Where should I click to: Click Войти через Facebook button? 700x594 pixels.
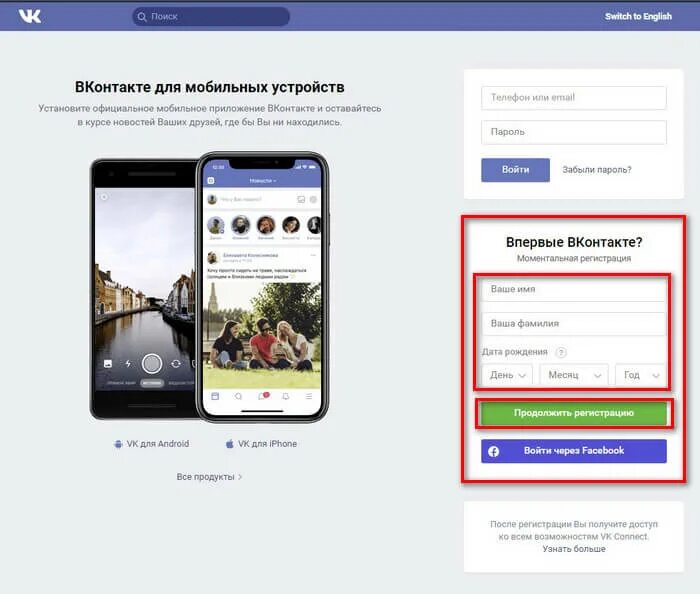point(574,451)
